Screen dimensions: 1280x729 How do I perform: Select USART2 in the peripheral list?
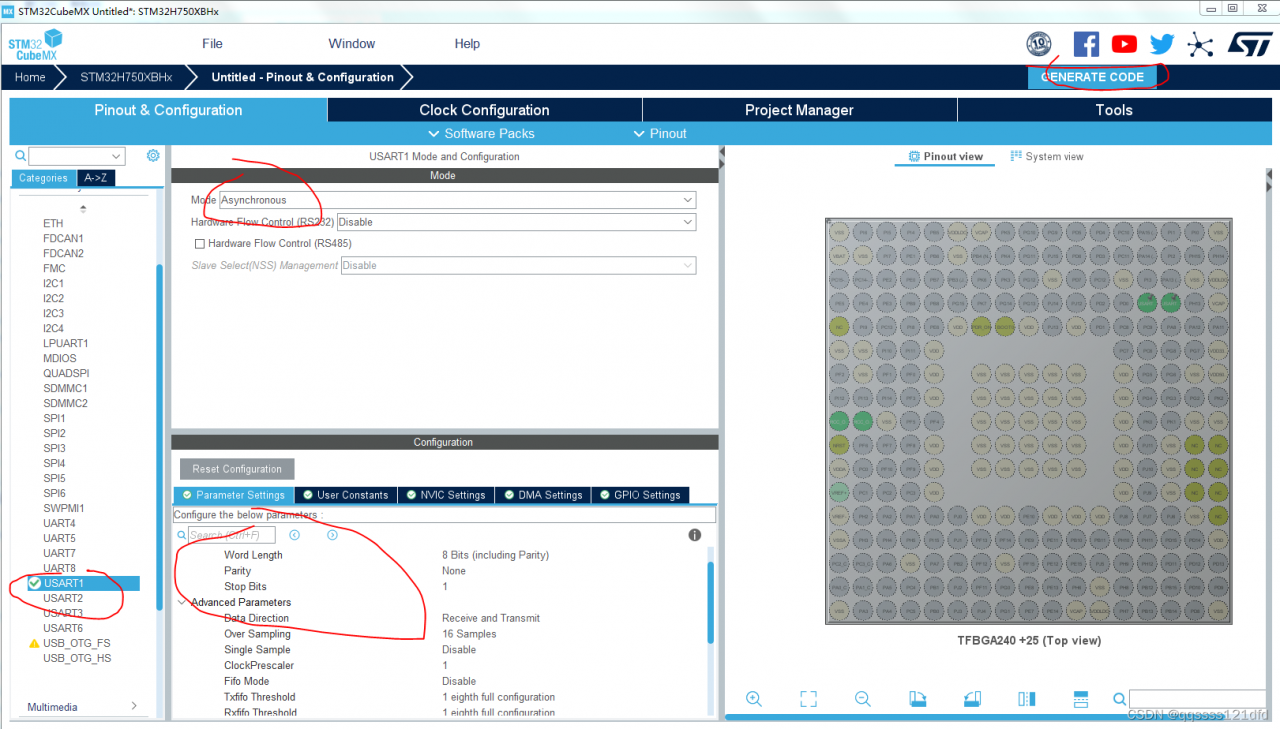click(63, 598)
